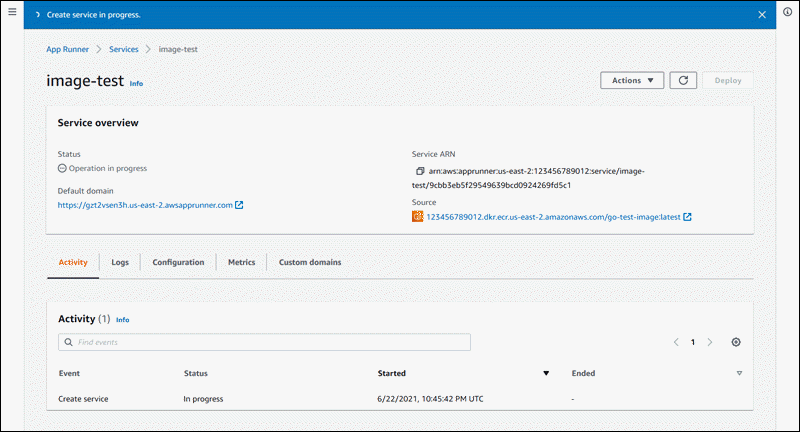Switch to the Logs tab

[x=120, y=262]
